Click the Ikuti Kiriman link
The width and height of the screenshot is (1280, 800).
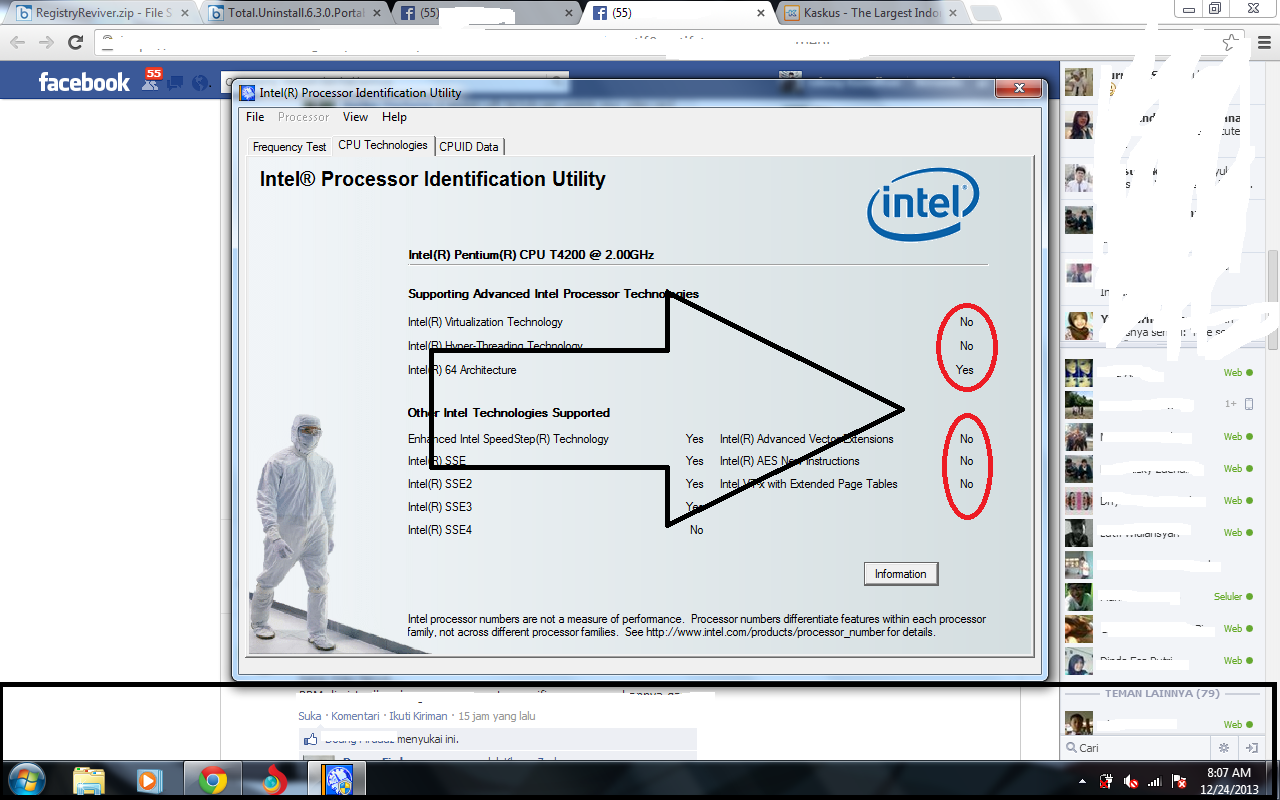click(x=418, y=716)
